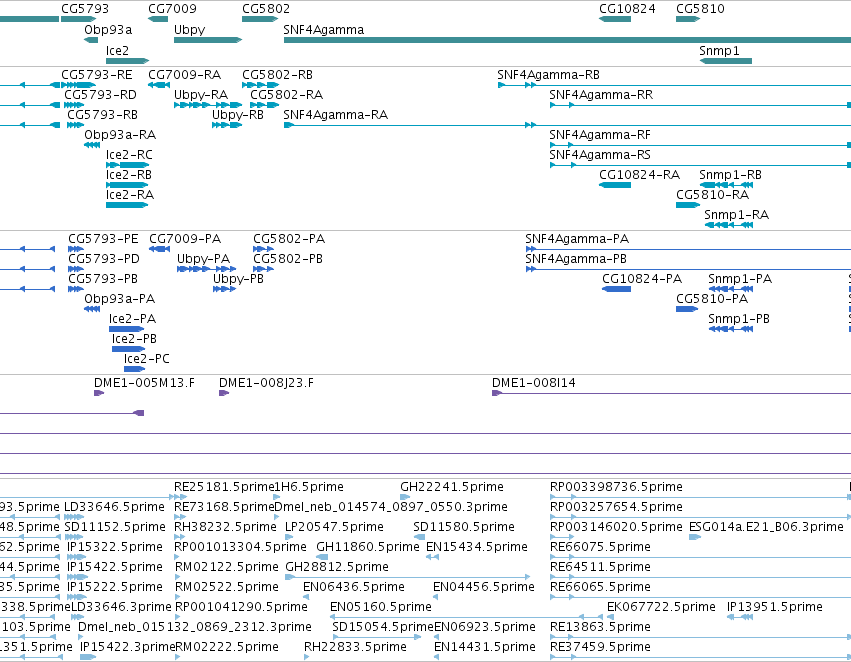Click clone DME1-008I14
The height and width of the screenshot is (662, 851).
tap(534, 383)
